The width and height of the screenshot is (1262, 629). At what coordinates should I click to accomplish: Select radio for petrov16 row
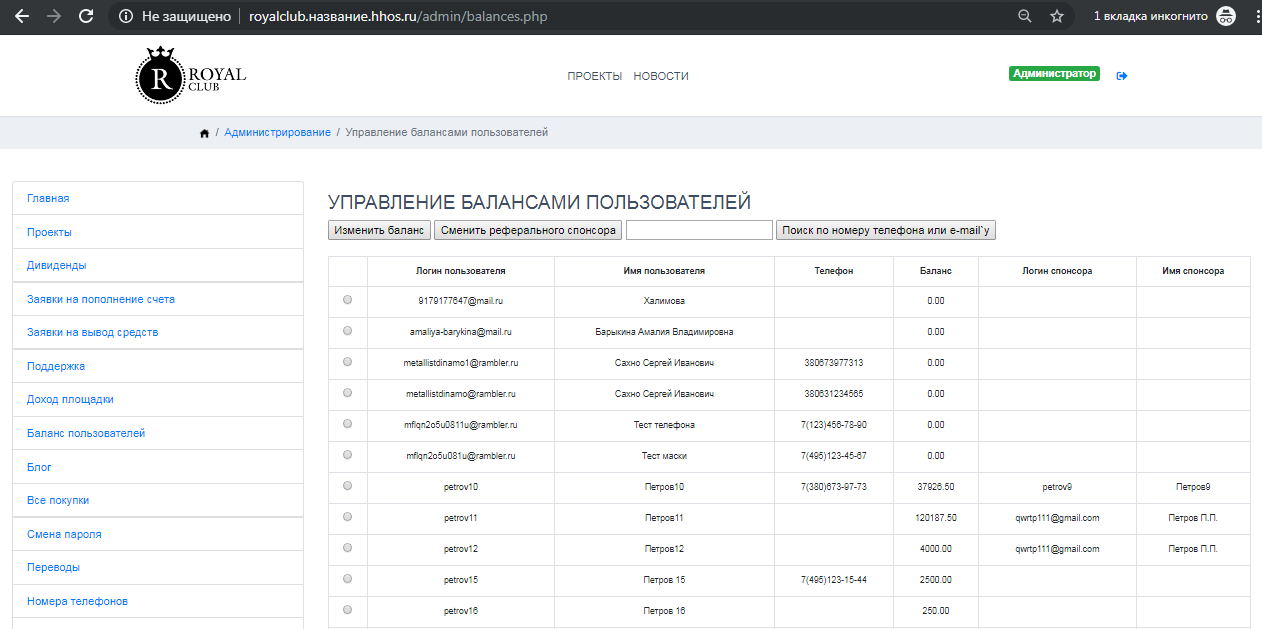click(x=348, y=609)
